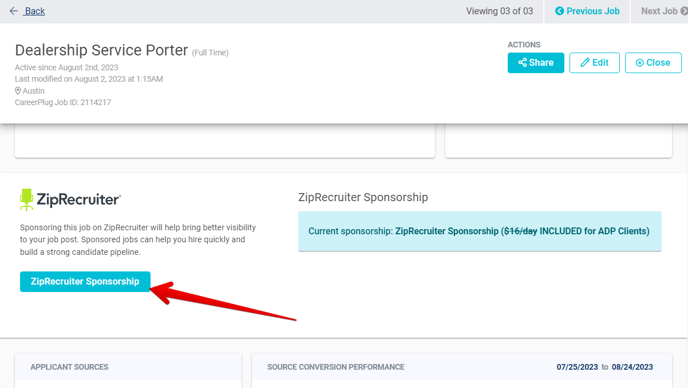Open the Share job action

click(536, 63)
